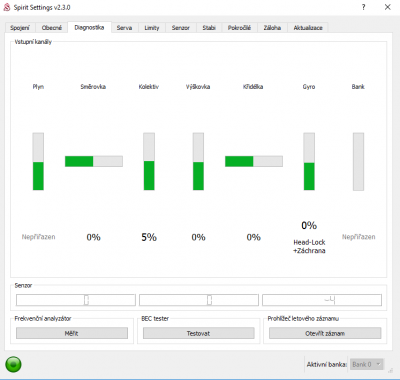Go to the Limity tab
The image size is (400, 380).
pyautogui.click(x=152, y=28)
